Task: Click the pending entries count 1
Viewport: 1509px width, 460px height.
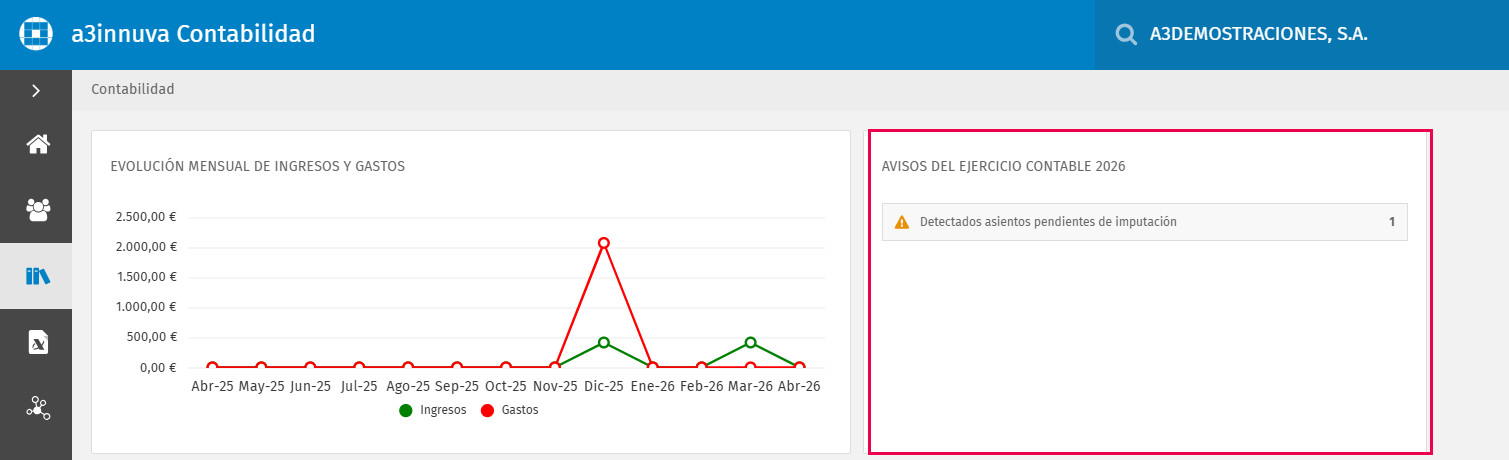Action: [1391, 222]
